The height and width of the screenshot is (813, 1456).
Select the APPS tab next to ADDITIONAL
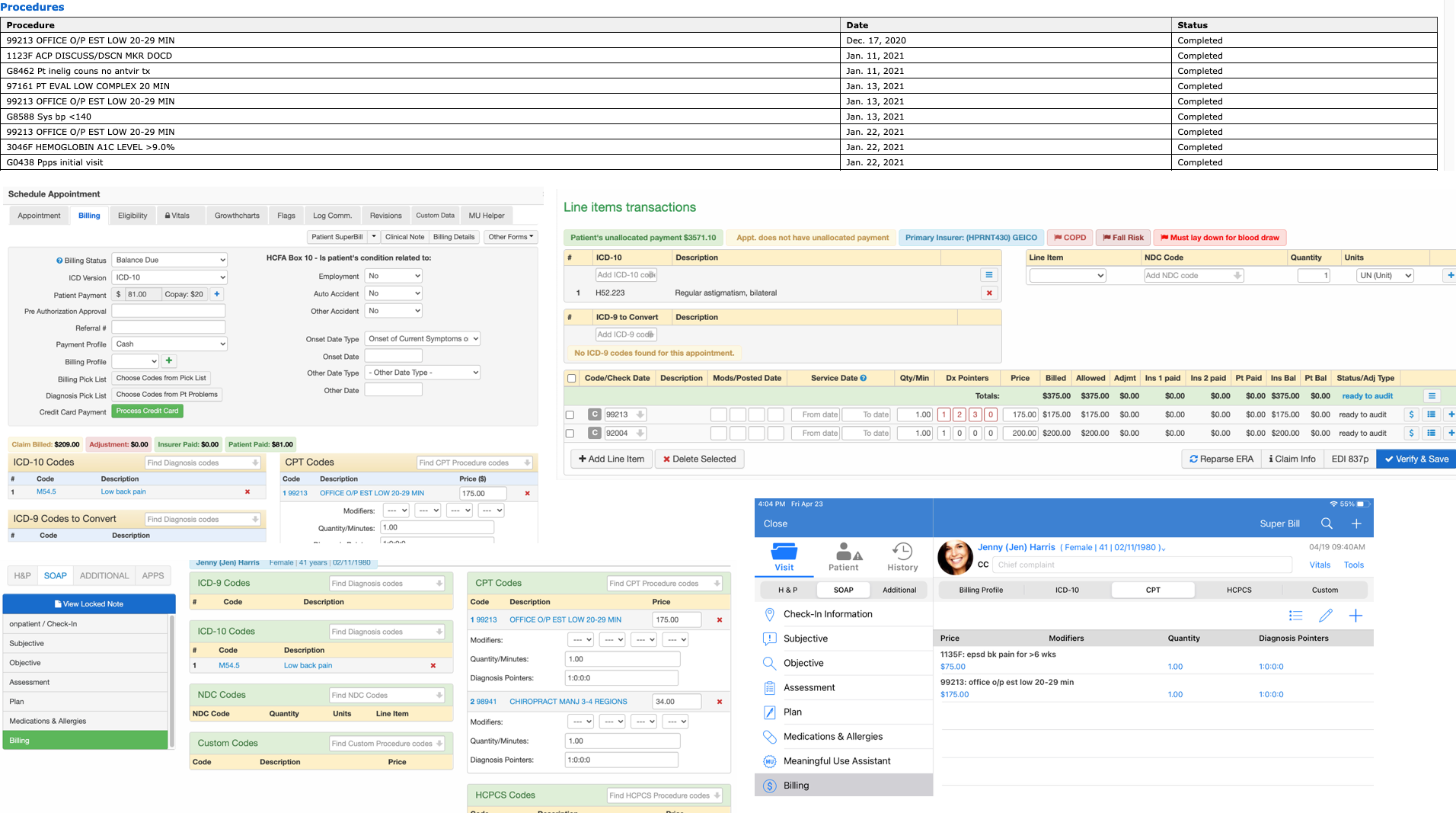(153, 576)
